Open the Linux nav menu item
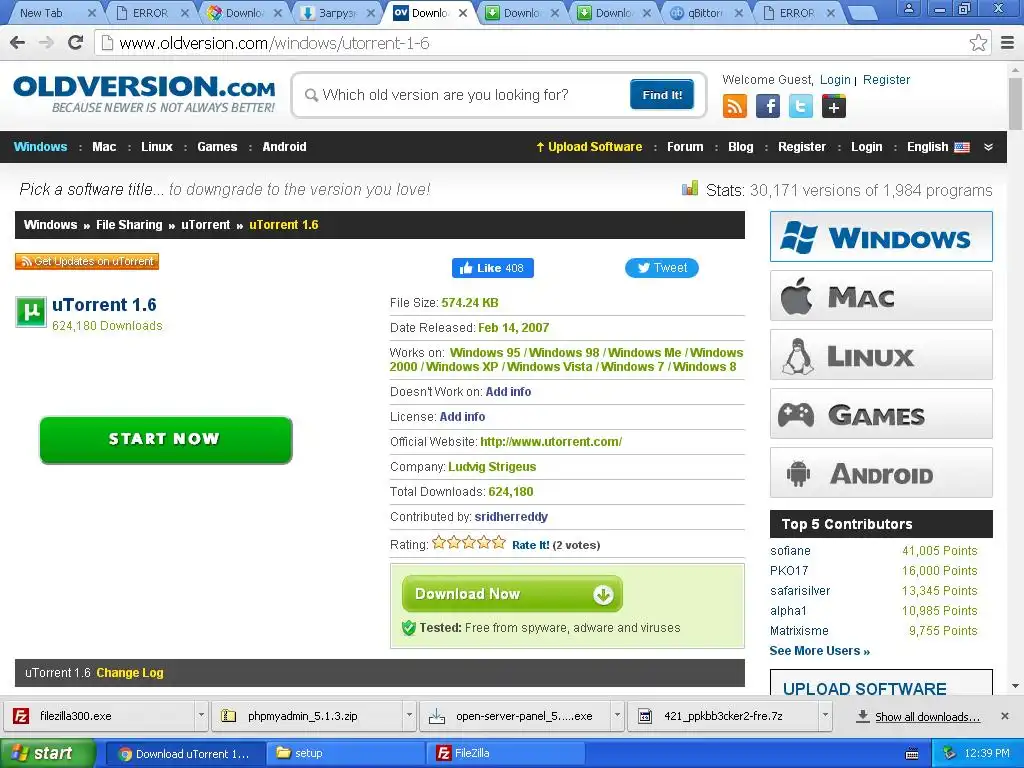The width and height of the screenshot is (1024, 768). tap(157, 147)
